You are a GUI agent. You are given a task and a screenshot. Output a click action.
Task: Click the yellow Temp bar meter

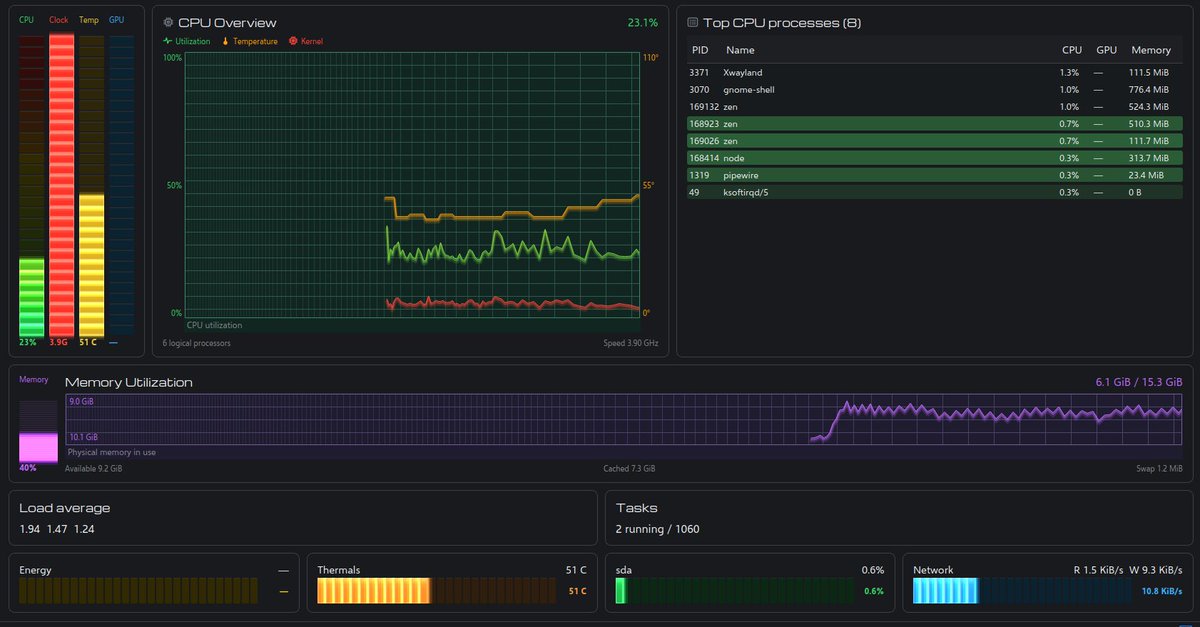(91, 186)
